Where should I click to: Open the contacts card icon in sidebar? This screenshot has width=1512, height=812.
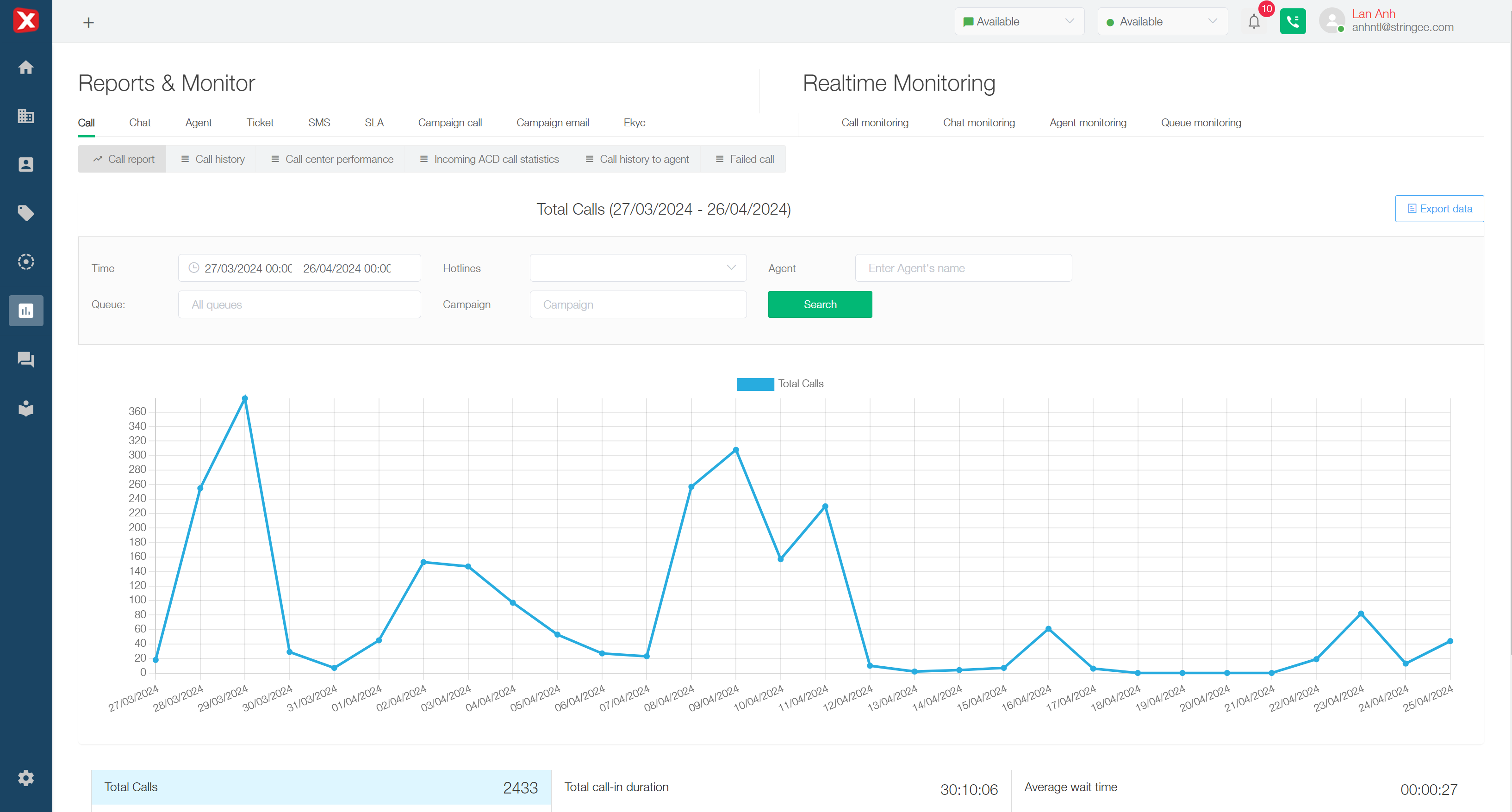(x=26, y=164)
